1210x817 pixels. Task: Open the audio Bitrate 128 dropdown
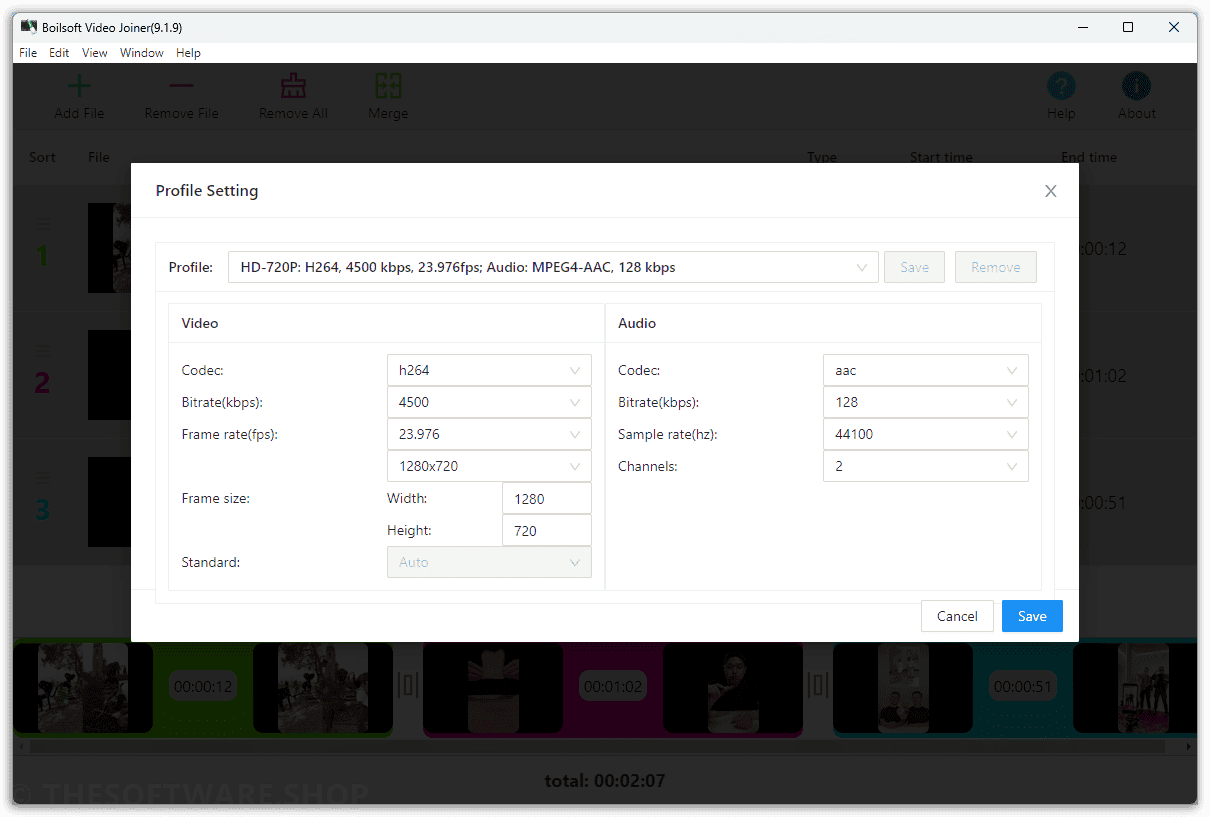click(x=926, y=402)
